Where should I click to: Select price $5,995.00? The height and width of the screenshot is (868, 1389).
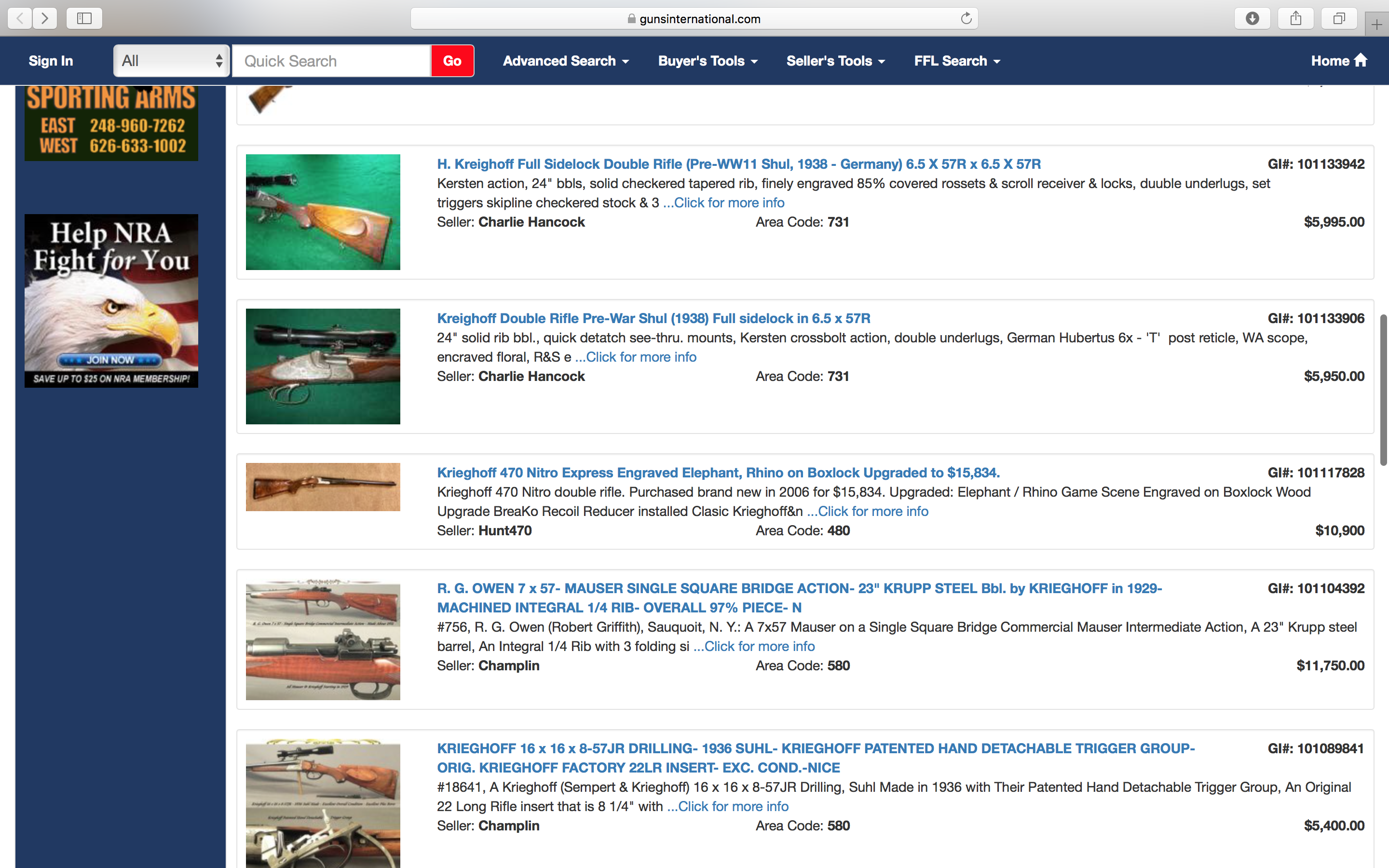coord(1334,222)
